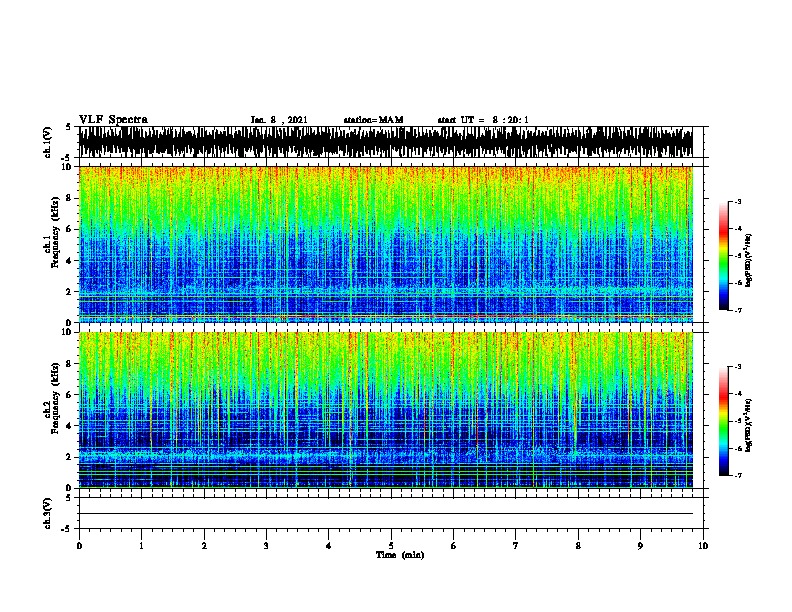Click the "VLF Spectra" title text

coord(113,119)
